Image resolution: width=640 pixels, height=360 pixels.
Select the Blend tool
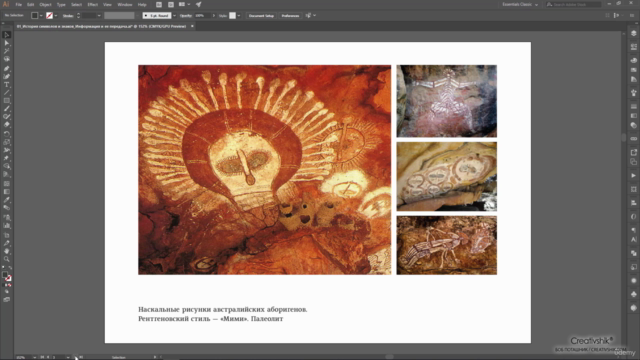coord(7,208)
